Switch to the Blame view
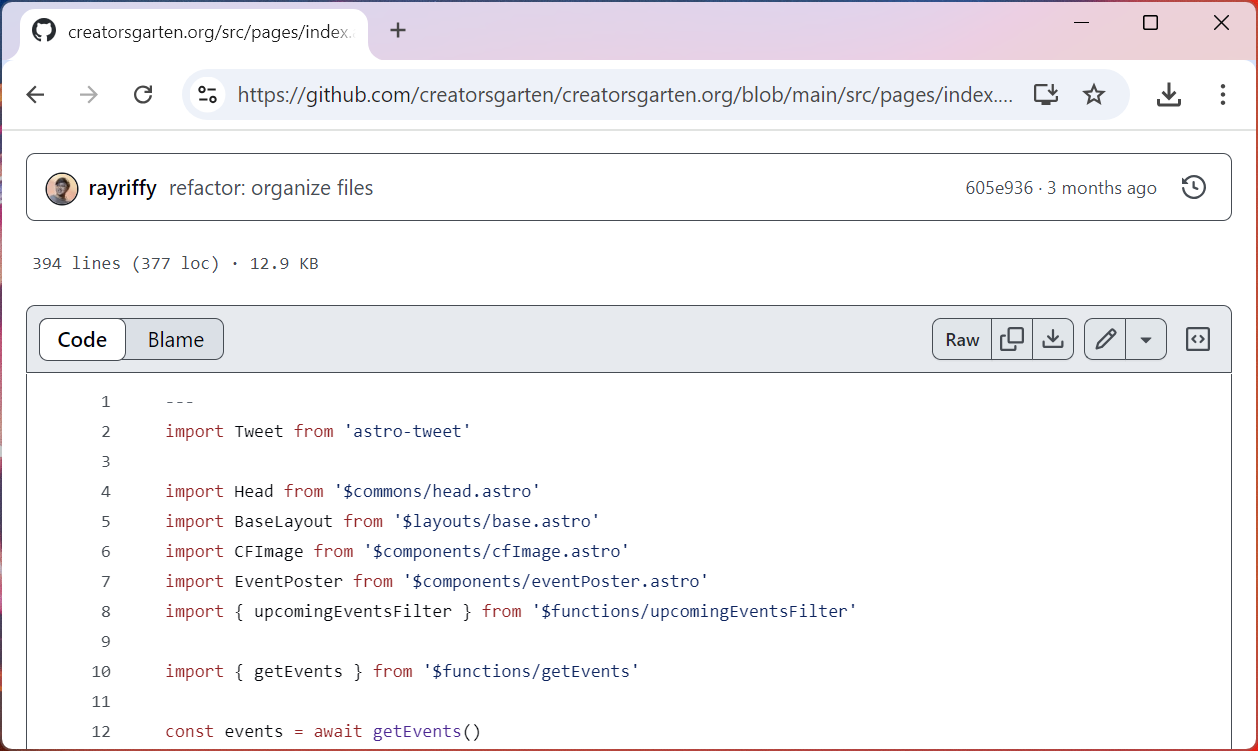Image resolution: width=1258 pixels, height=751 pixels. pyautogui.click(x=175, y=339)
